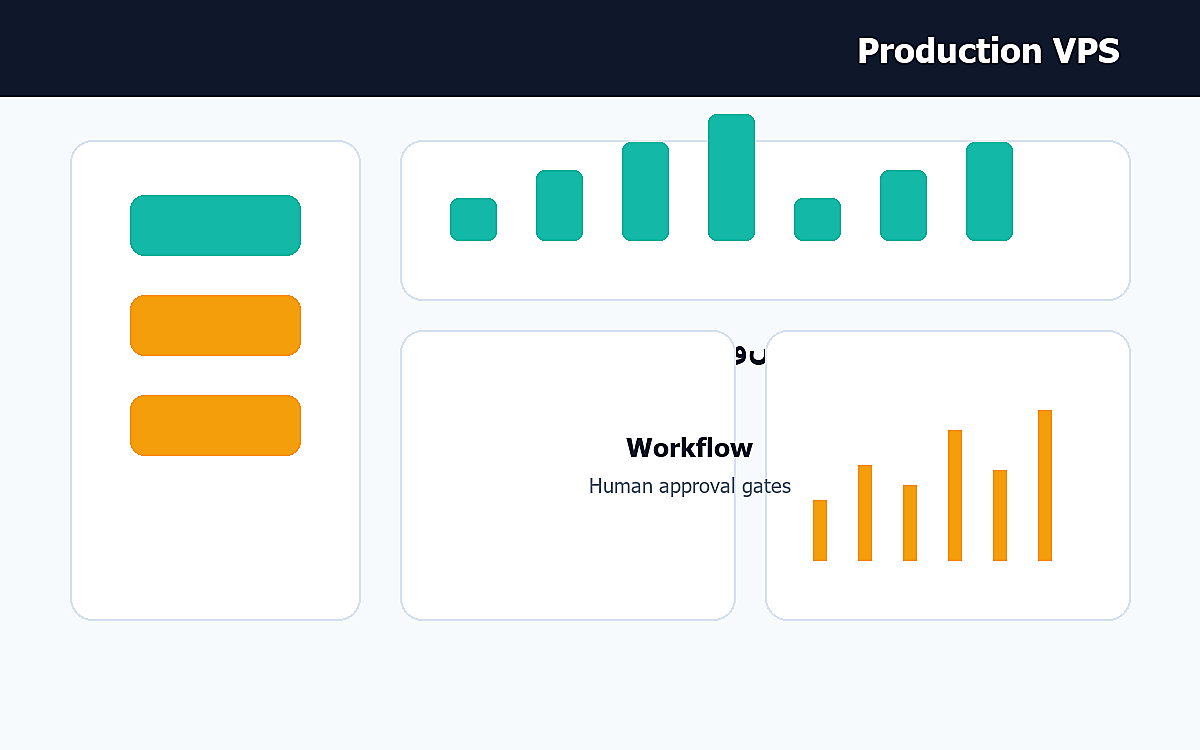Viewport: 1200px width, 750px height.
Task: Select the upper orange sidebar button
Action: tap(215, 325)
